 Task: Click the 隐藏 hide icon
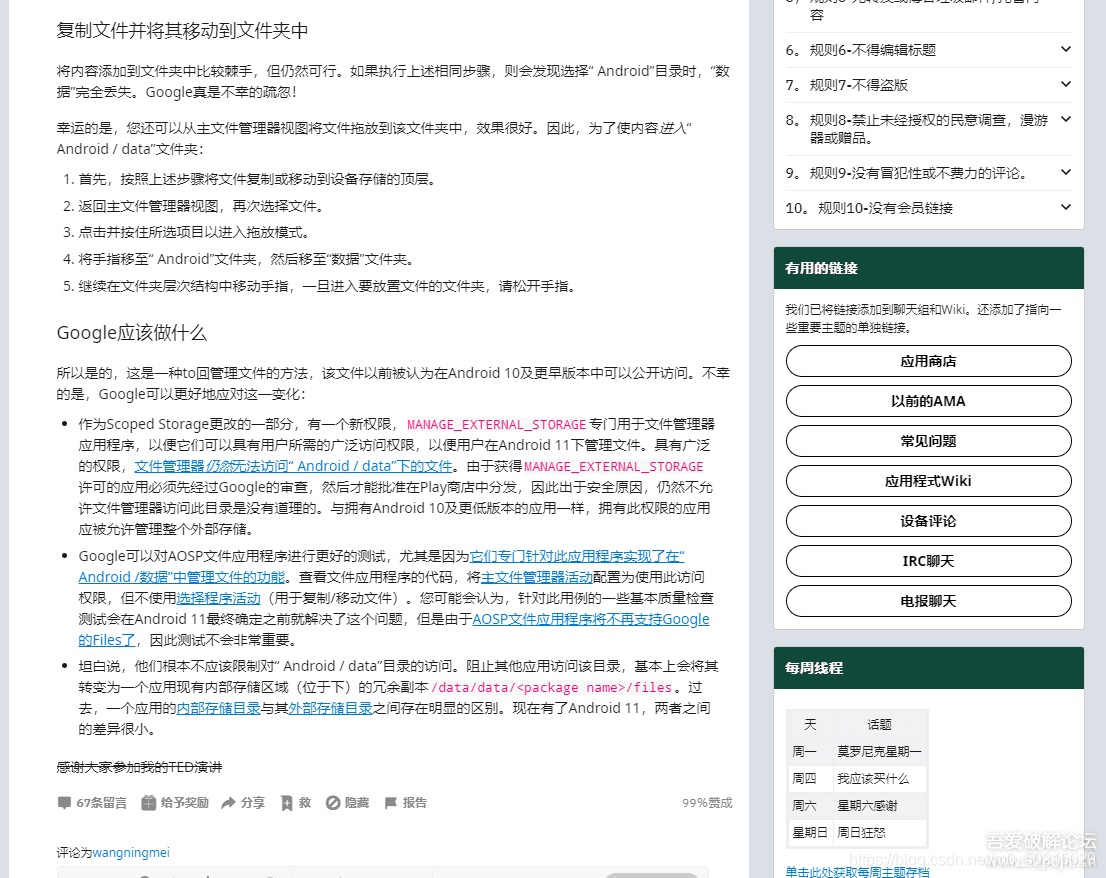[333, 803]
